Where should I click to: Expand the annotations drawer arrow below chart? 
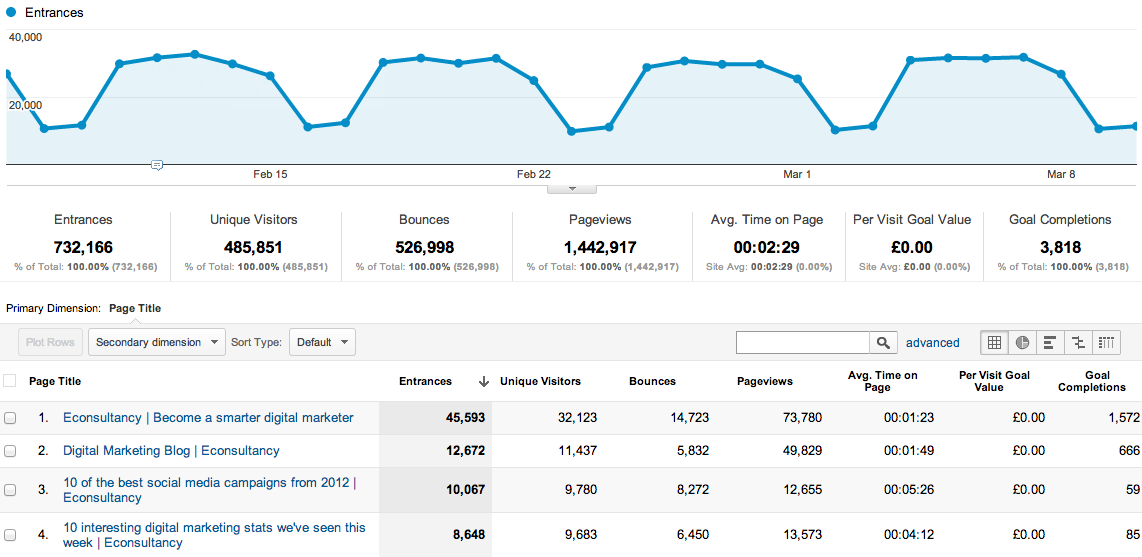572,188
